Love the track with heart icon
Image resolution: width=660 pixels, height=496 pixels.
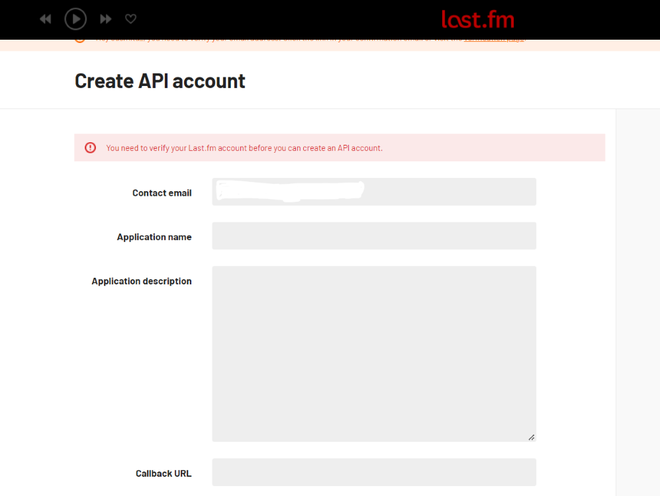tap(131, 19)
